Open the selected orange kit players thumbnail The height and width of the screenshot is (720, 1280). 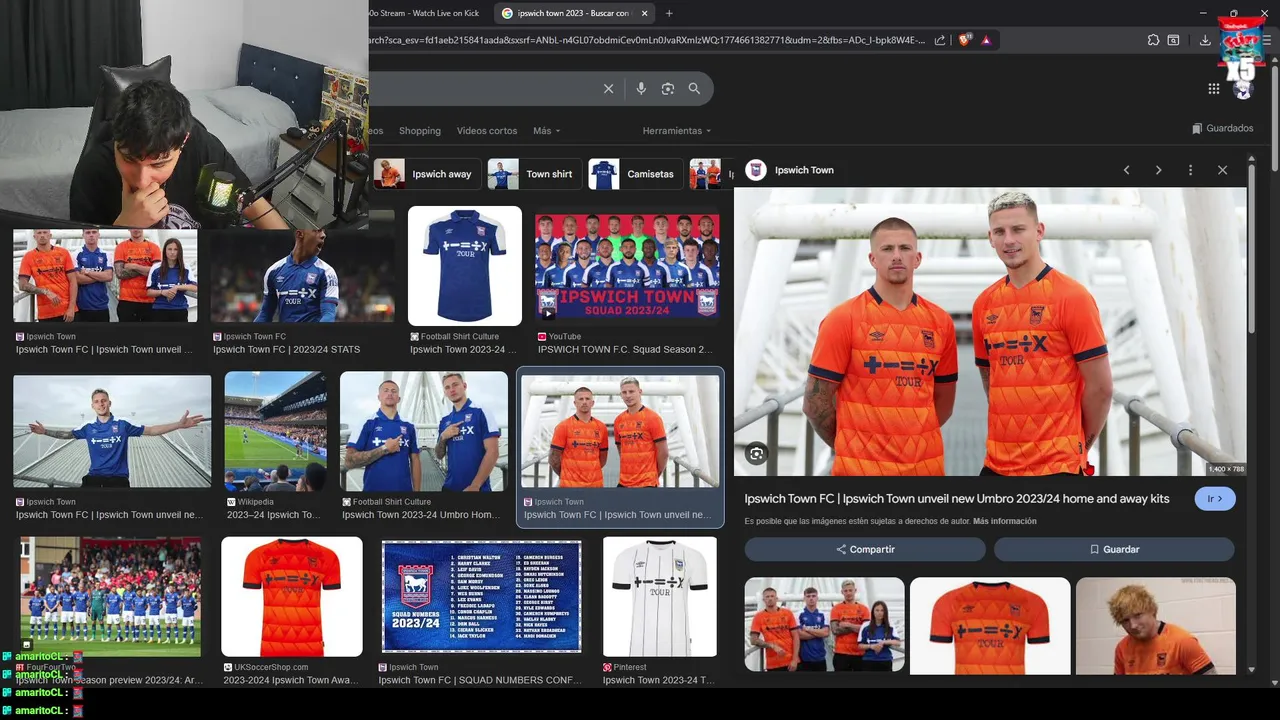coord(620,431)
